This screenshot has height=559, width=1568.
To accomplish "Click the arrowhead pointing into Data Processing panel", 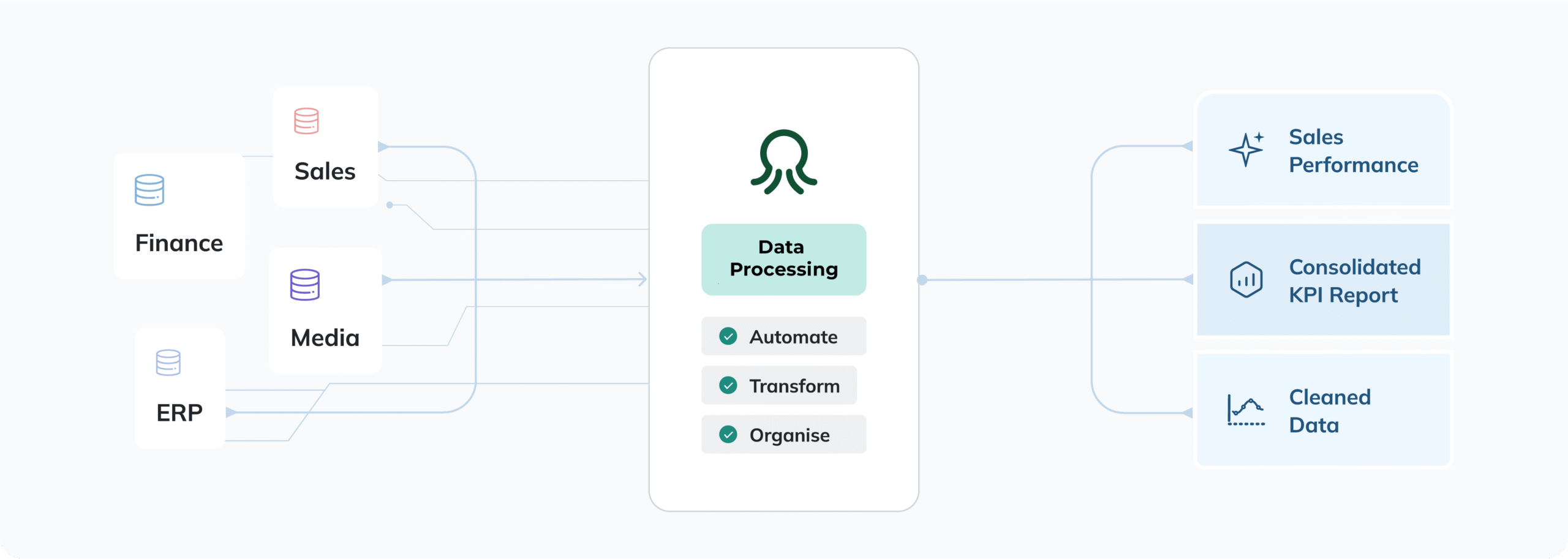I will coord(641,279).
